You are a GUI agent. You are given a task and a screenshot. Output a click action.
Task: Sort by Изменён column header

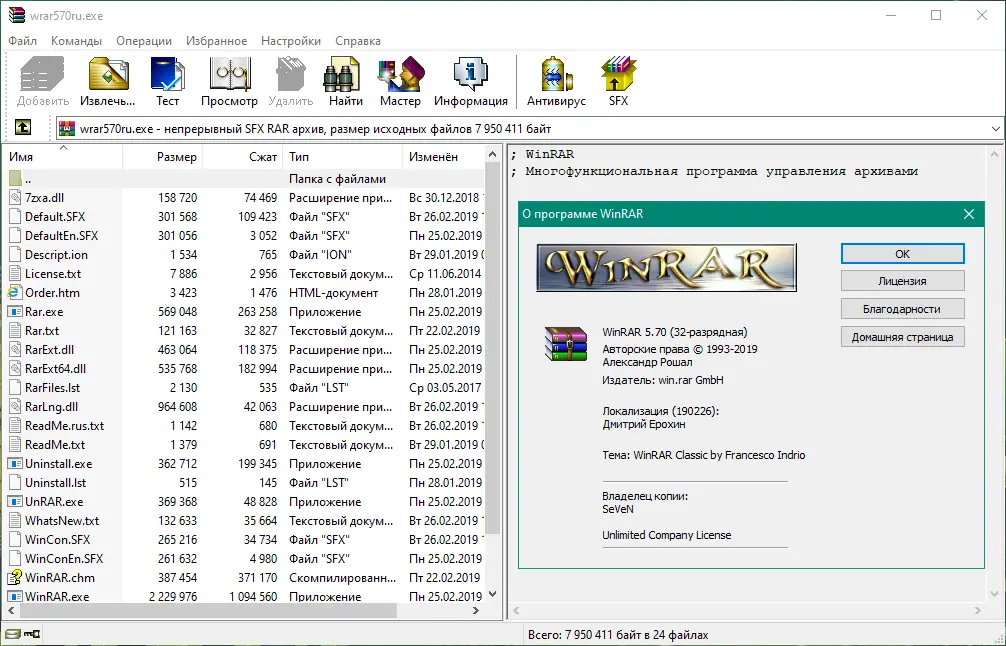(x=444, y=157)
